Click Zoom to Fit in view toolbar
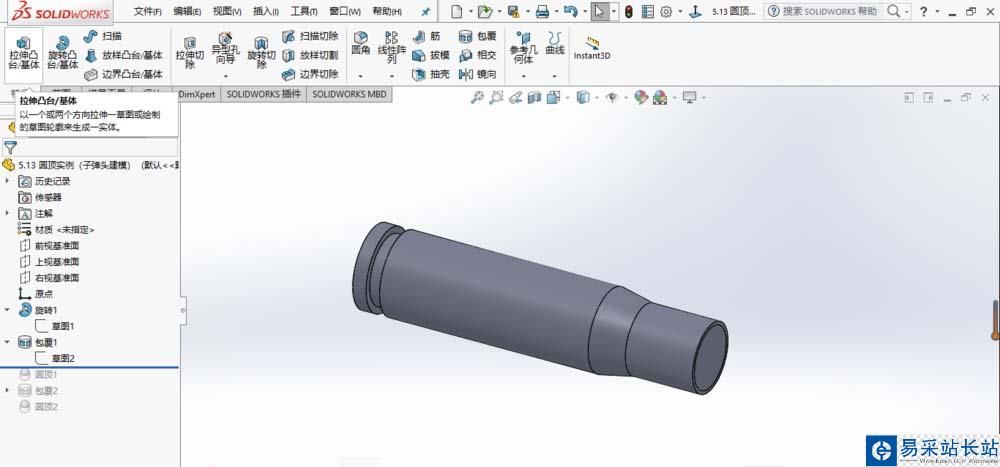1000x467 pixels. [x=477, y=97]
